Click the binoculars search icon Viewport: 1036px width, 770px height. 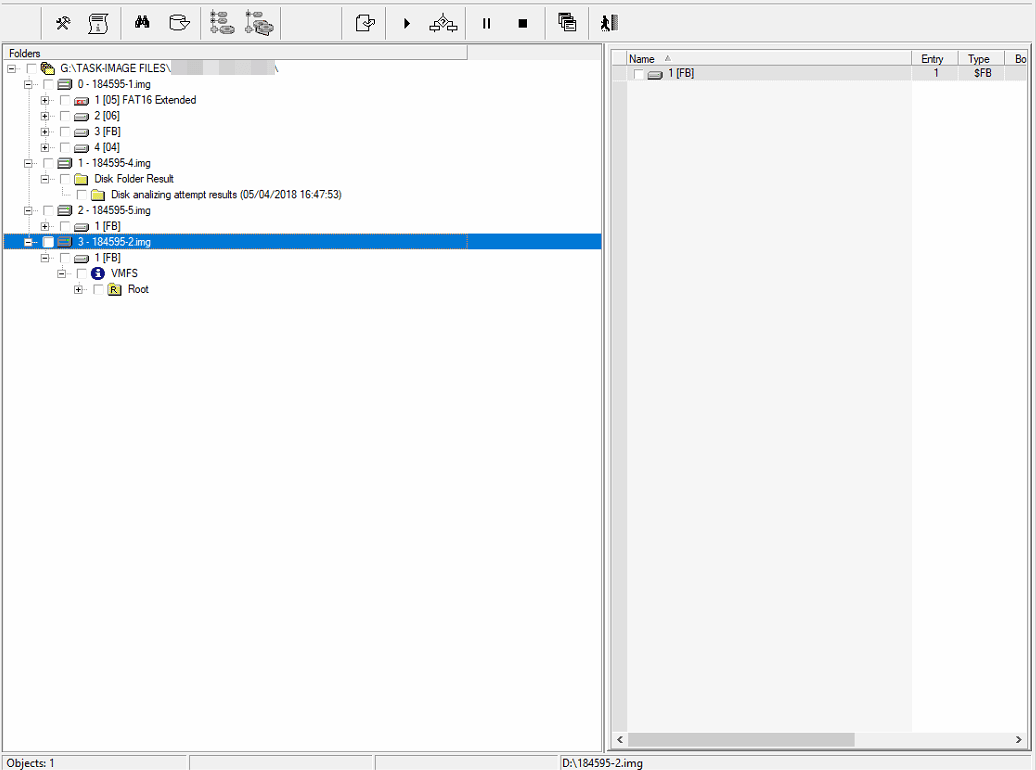[x=142, y=23]
